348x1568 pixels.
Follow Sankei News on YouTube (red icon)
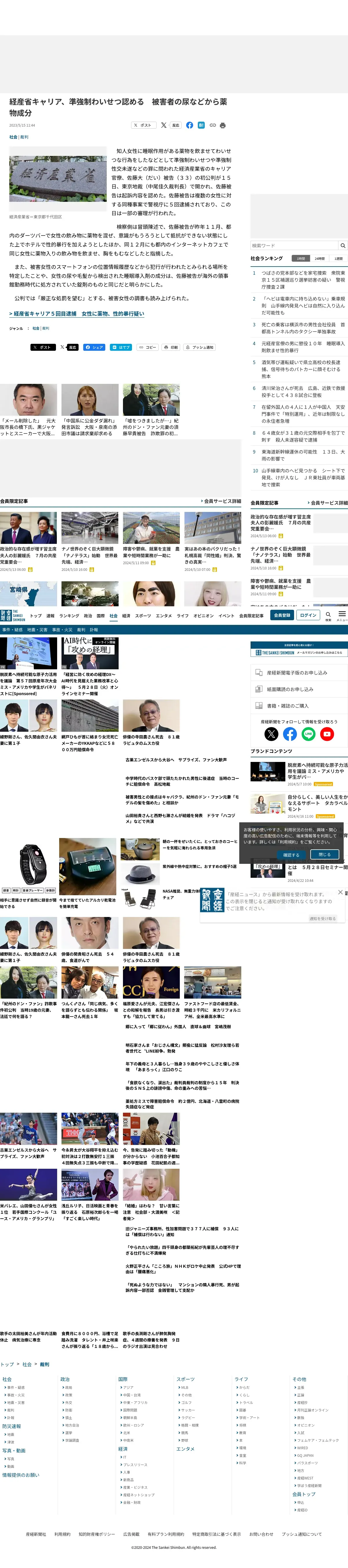pos(327,734)
